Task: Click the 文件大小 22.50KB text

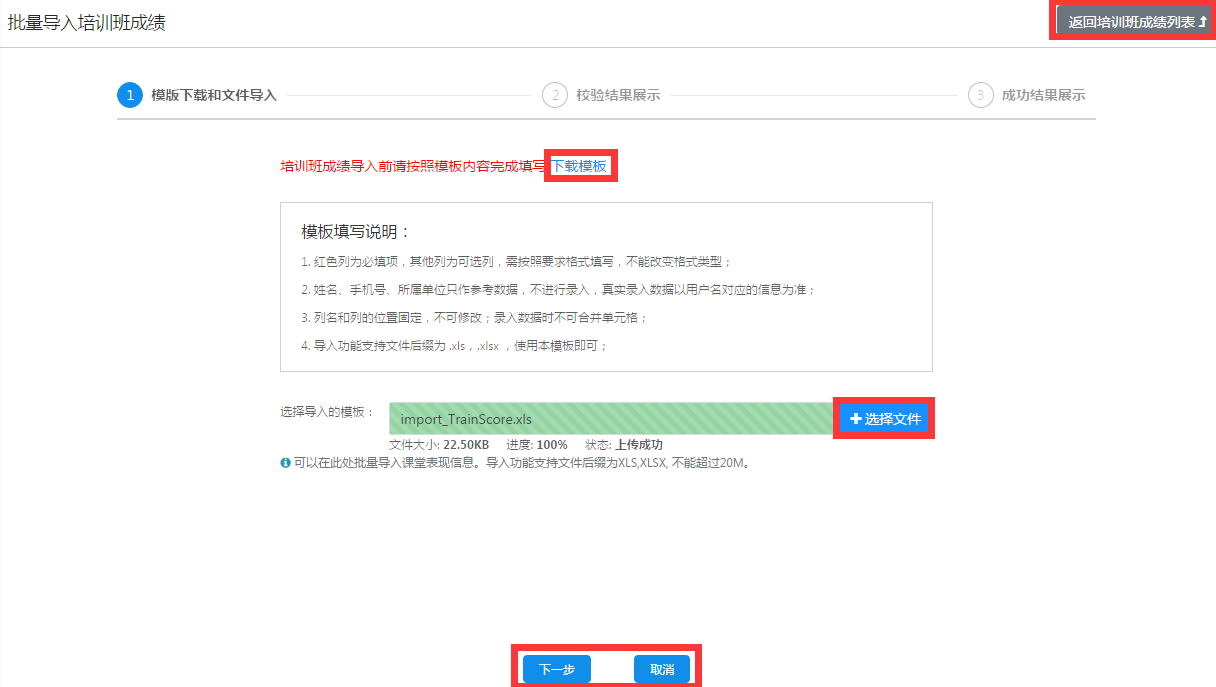Action: 439,444
